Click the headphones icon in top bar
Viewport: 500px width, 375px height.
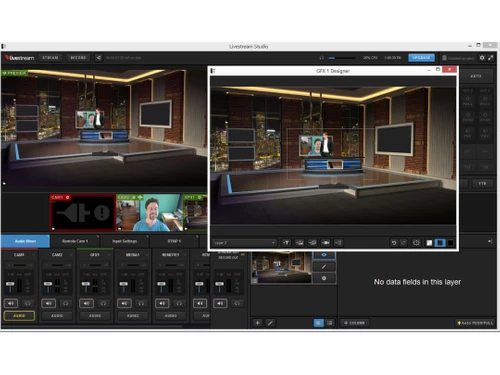pos(322,58)
